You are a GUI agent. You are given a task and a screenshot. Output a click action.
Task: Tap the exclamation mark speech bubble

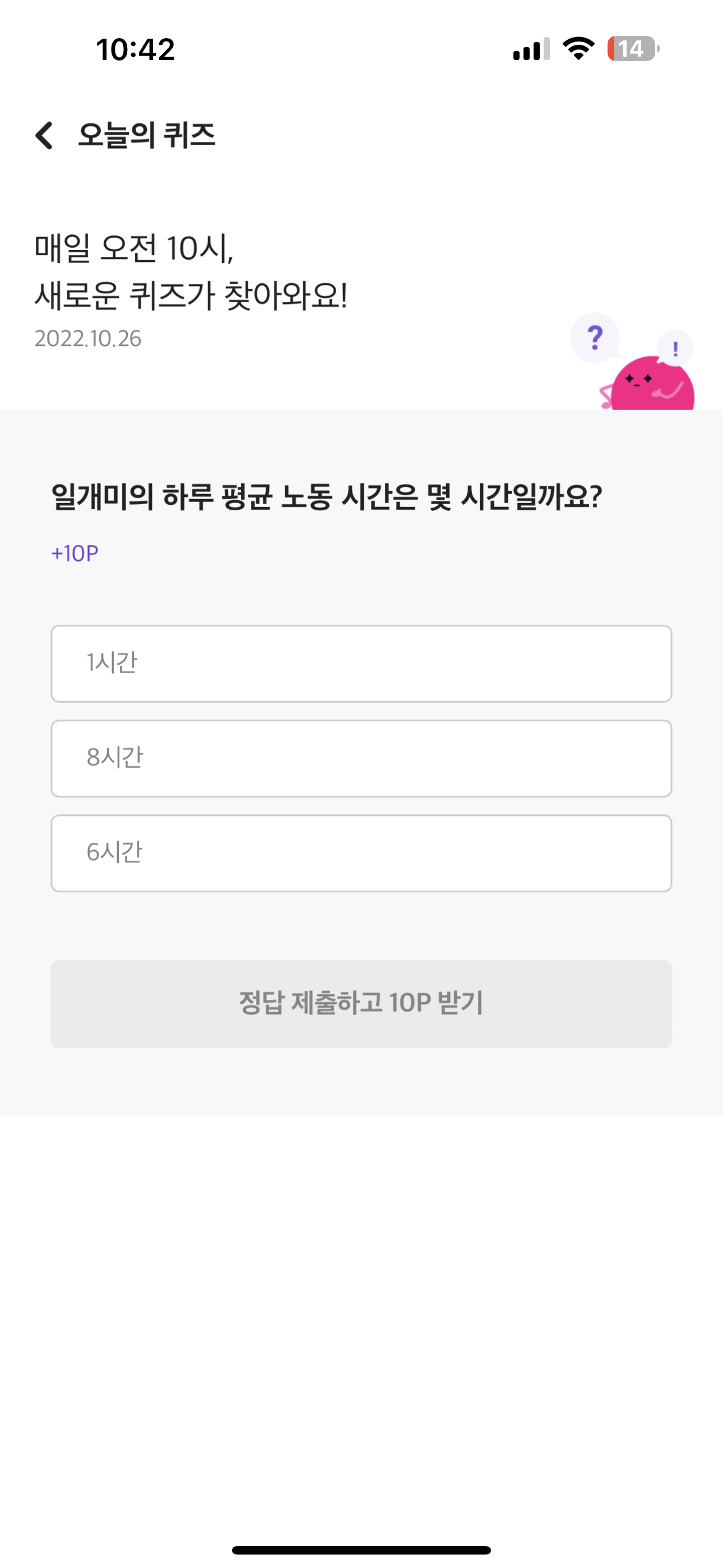[675, 348]
